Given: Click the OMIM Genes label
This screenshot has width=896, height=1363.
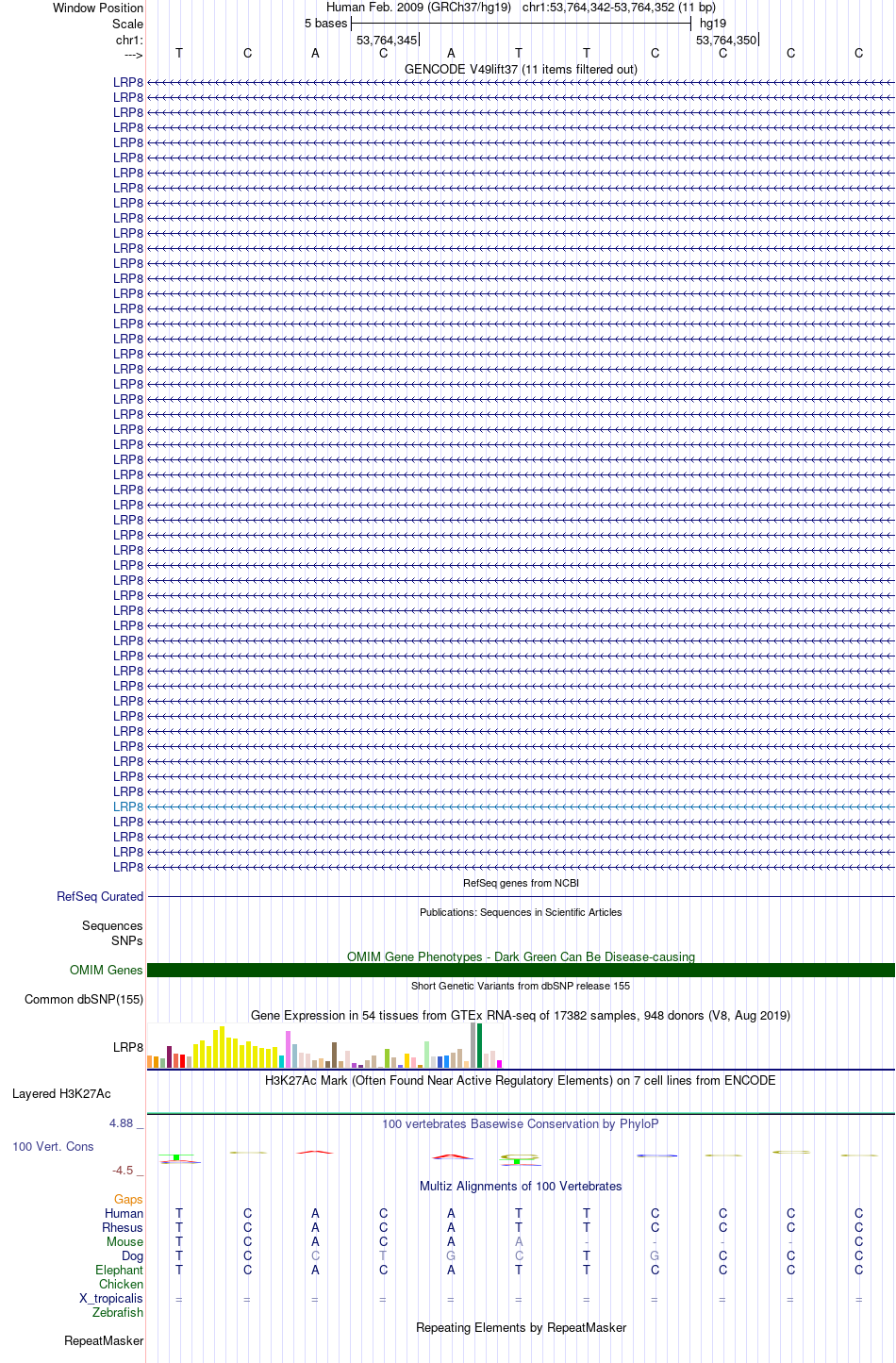Looking at the screenshot, I should pos(107,971).
